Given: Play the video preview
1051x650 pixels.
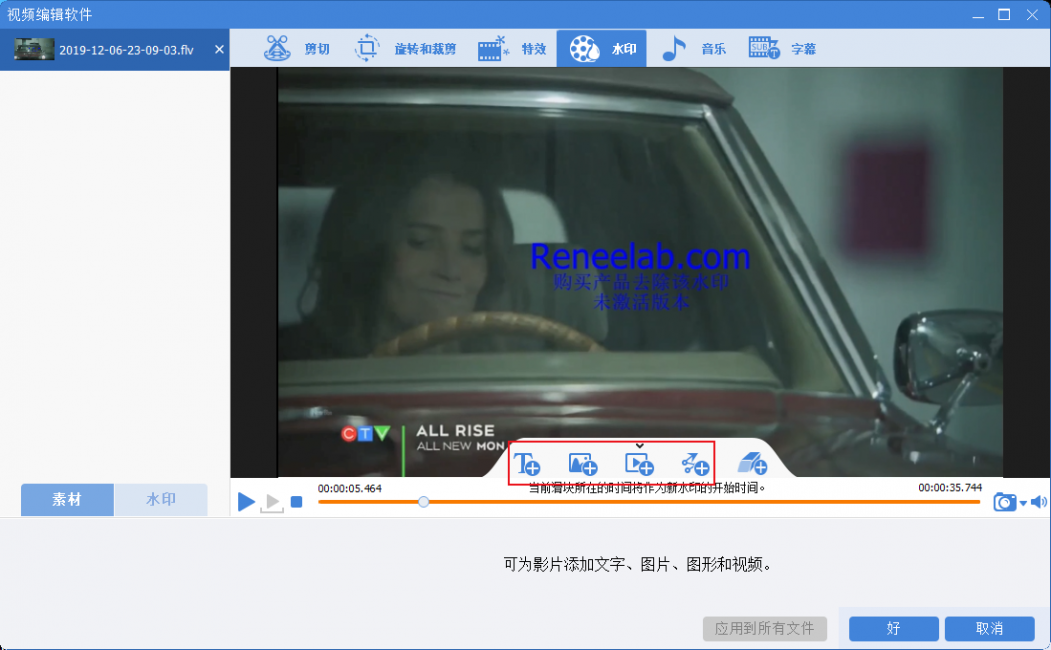Looking at the screenshot, I should (x=246, y=501).
